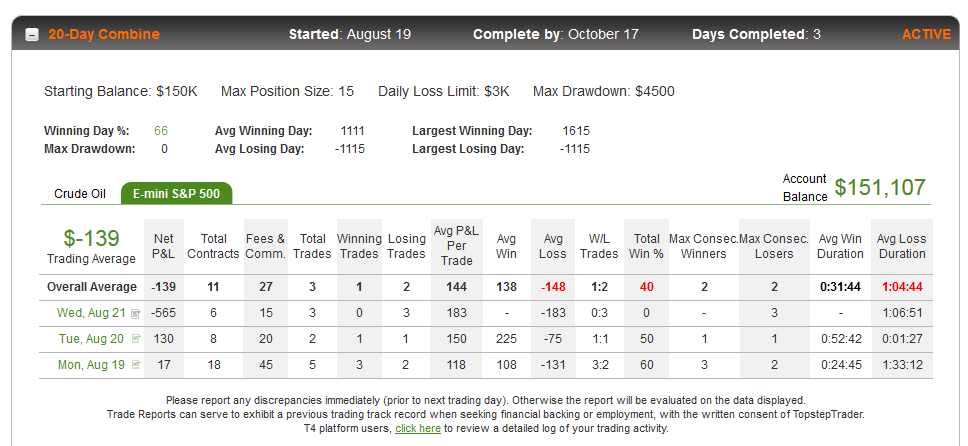Click the Net P&L column header
968x446 pixels.
tap(164, 246)
